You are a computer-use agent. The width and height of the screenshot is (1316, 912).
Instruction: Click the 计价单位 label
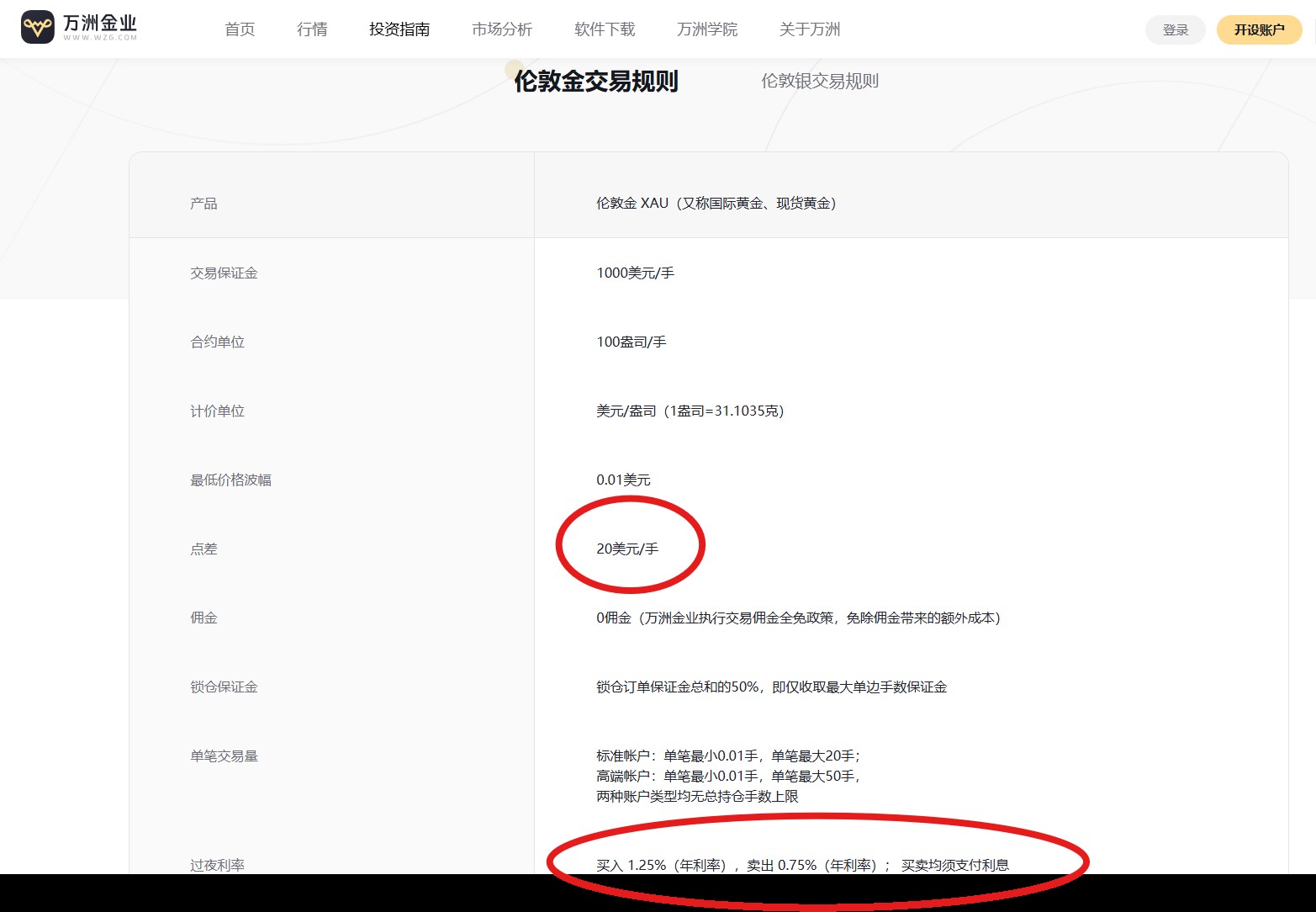(x=217, y=411)
